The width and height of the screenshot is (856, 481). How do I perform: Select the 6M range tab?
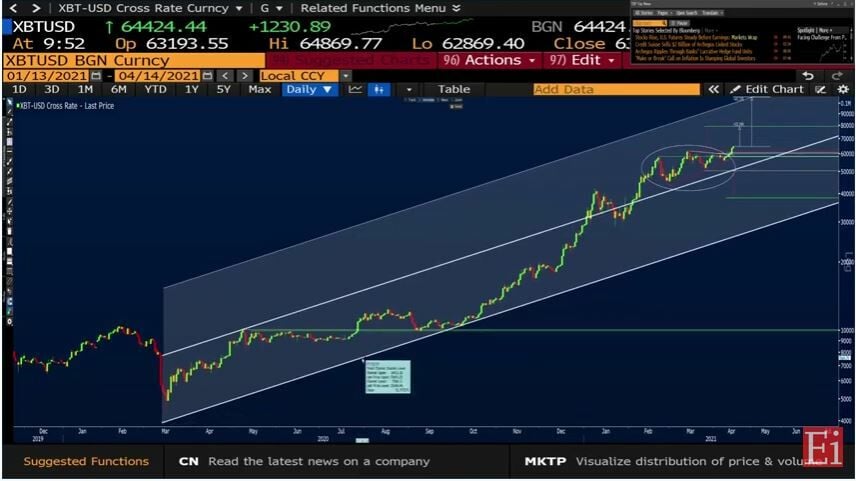118,90
